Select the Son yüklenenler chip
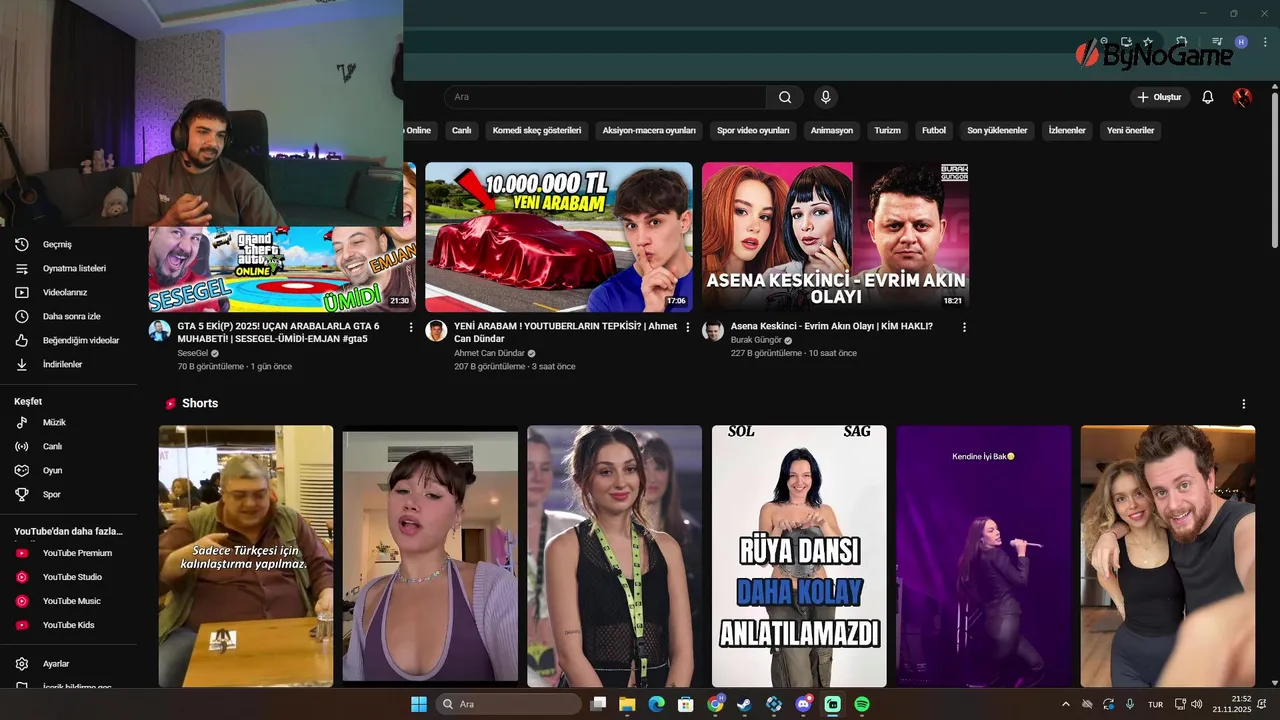 pyautogui.click(x=997, y=130)
